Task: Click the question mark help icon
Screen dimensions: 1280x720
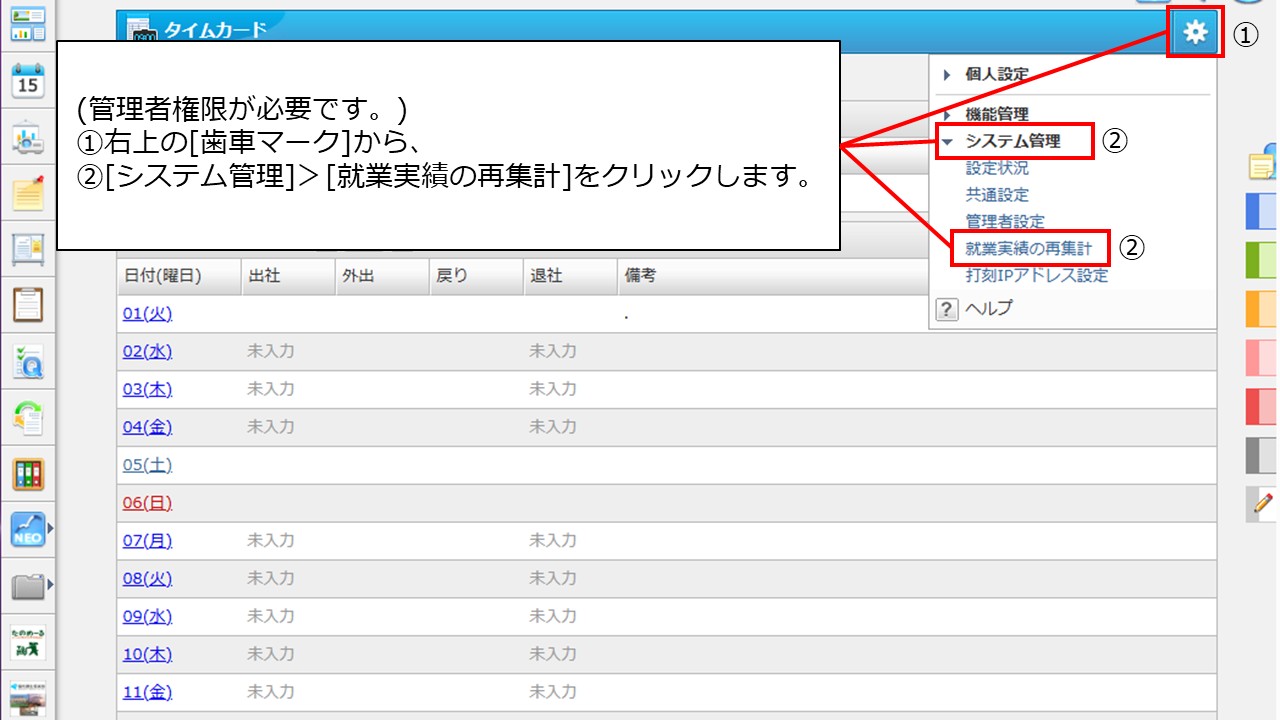Action: click(x=946, y=310)
